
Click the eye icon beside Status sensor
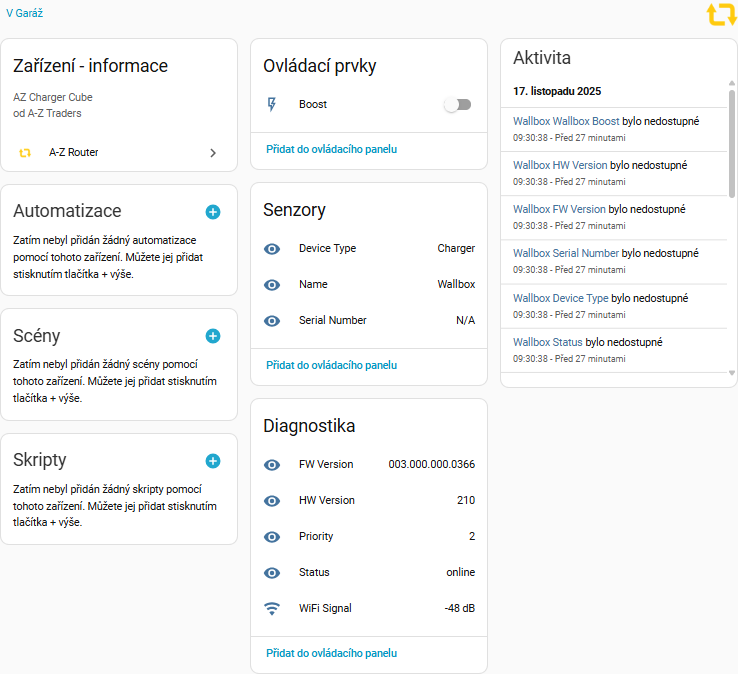coord(271,572)
